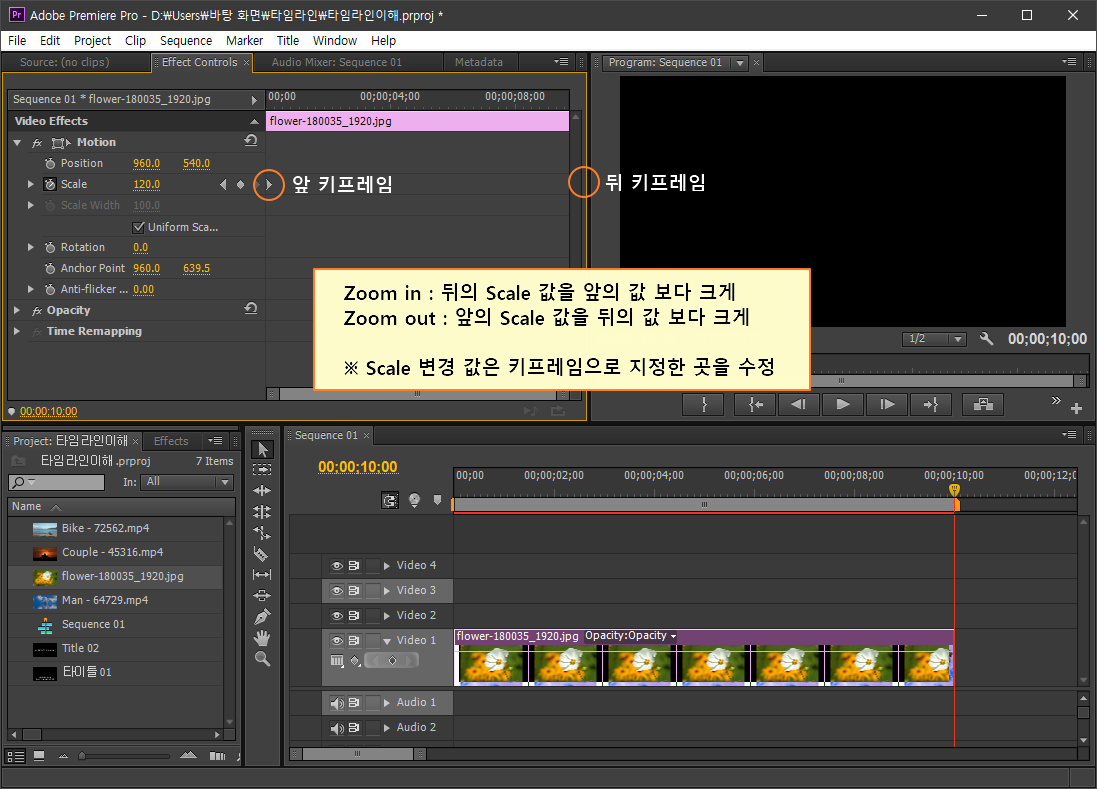This screenshot has width=1097, height=789.
Task: Open the Marker menu
Action: (x=244, y=41)
